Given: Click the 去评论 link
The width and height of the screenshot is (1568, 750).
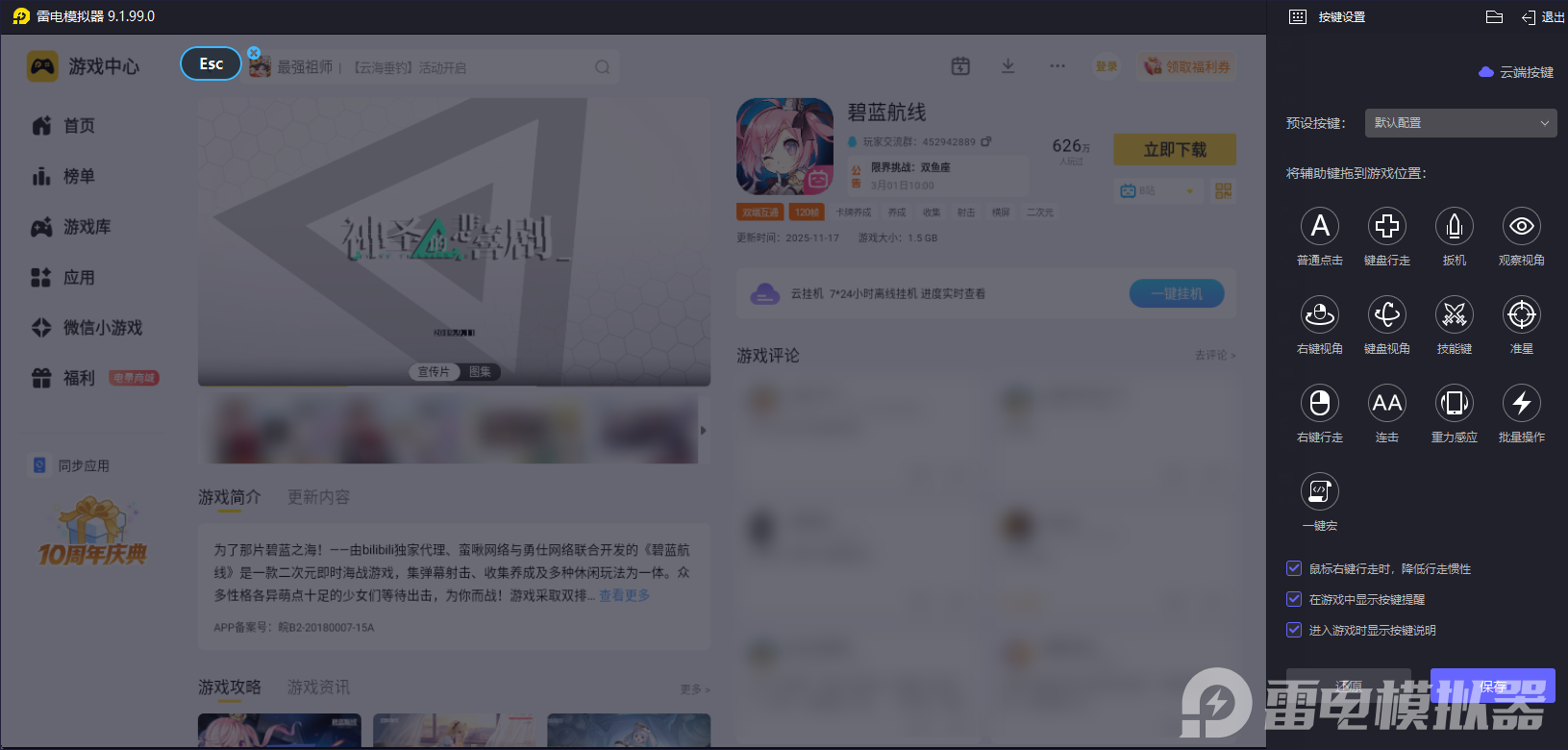Looking at the screenshot, I should click(1215, 355).
